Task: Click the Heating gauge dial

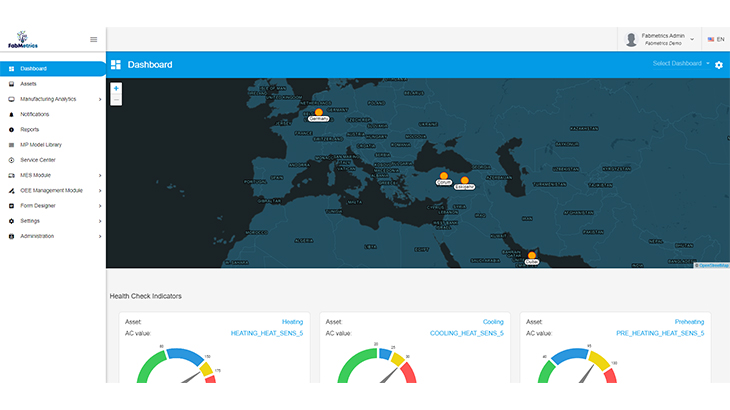Action: (x=177, y=366)
